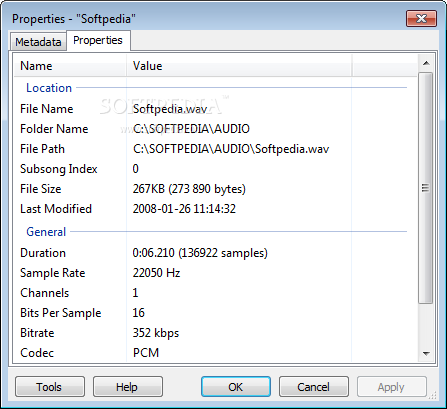Click the greyed-out Apply button
Image resolution: width=447 pixels, height=409 pixels.
[392, 387]
